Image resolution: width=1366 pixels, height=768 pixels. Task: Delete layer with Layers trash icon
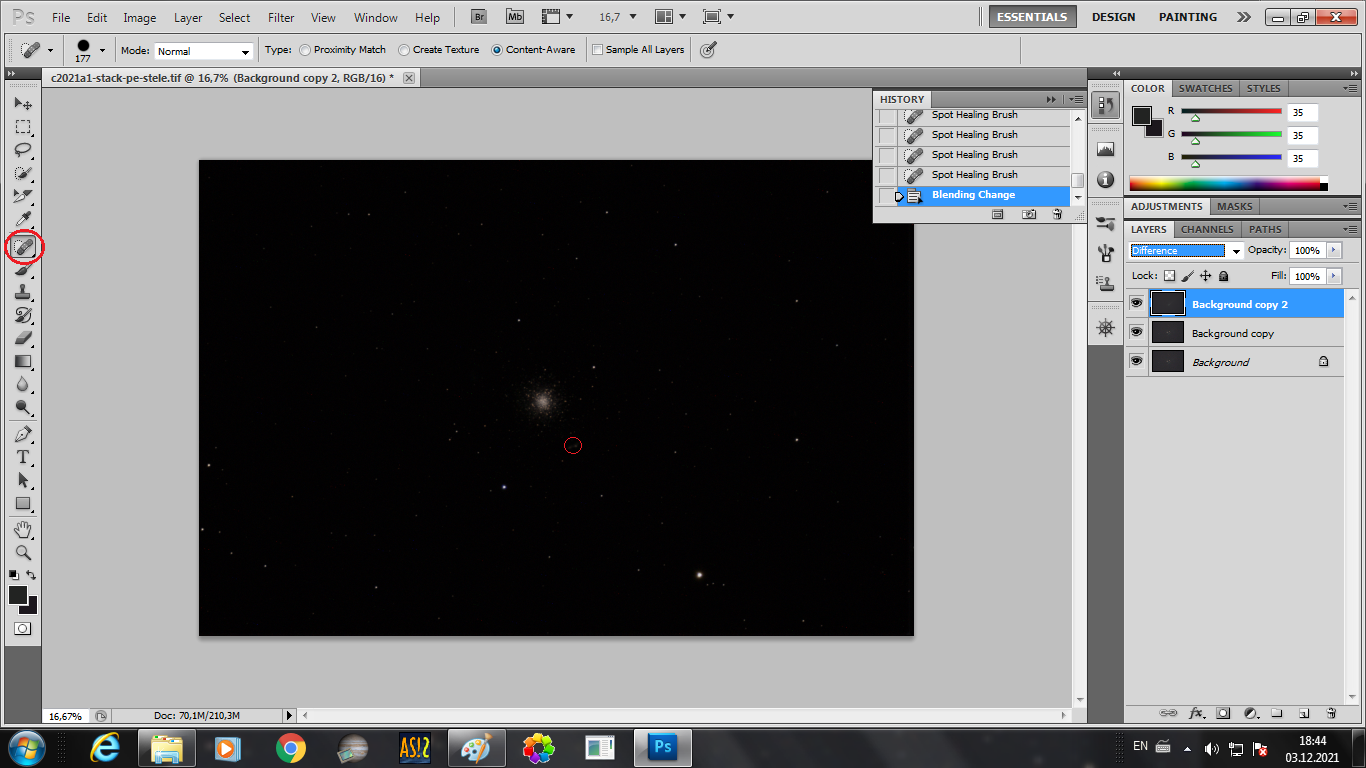tap(1331, 713)
